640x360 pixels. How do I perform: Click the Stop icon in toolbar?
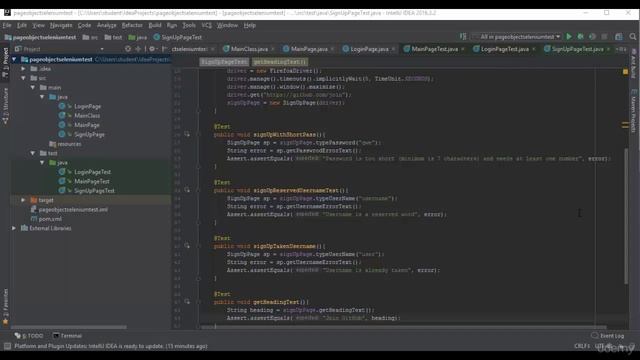coord(604,37)
